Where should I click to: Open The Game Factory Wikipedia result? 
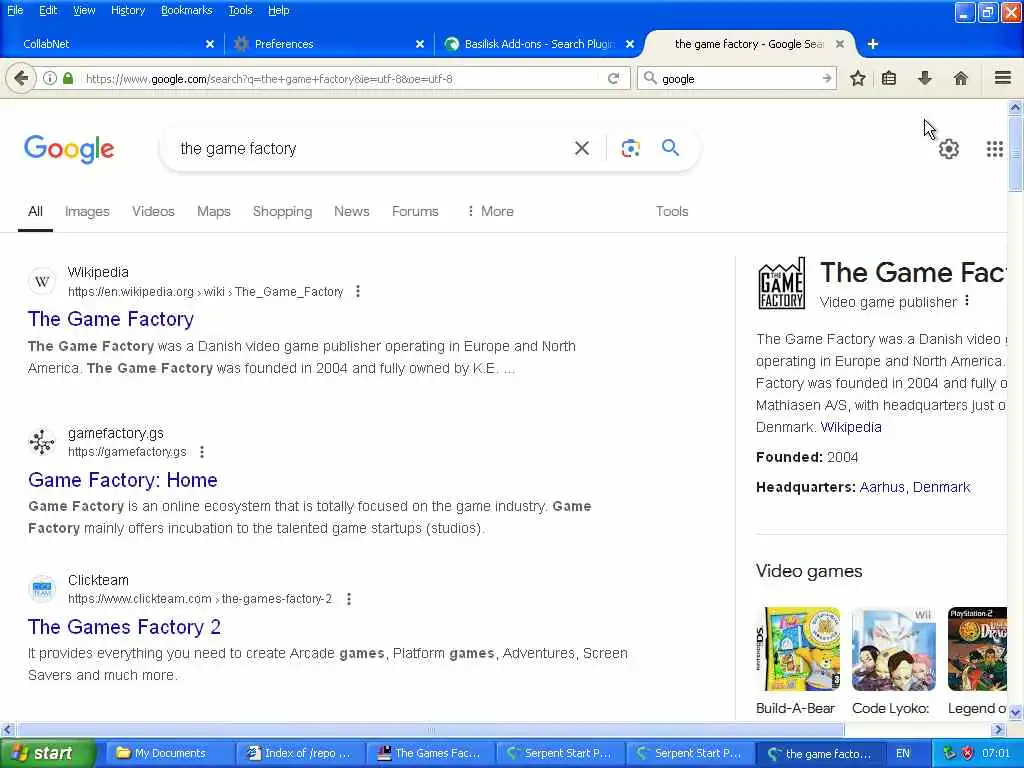(110, 319)
